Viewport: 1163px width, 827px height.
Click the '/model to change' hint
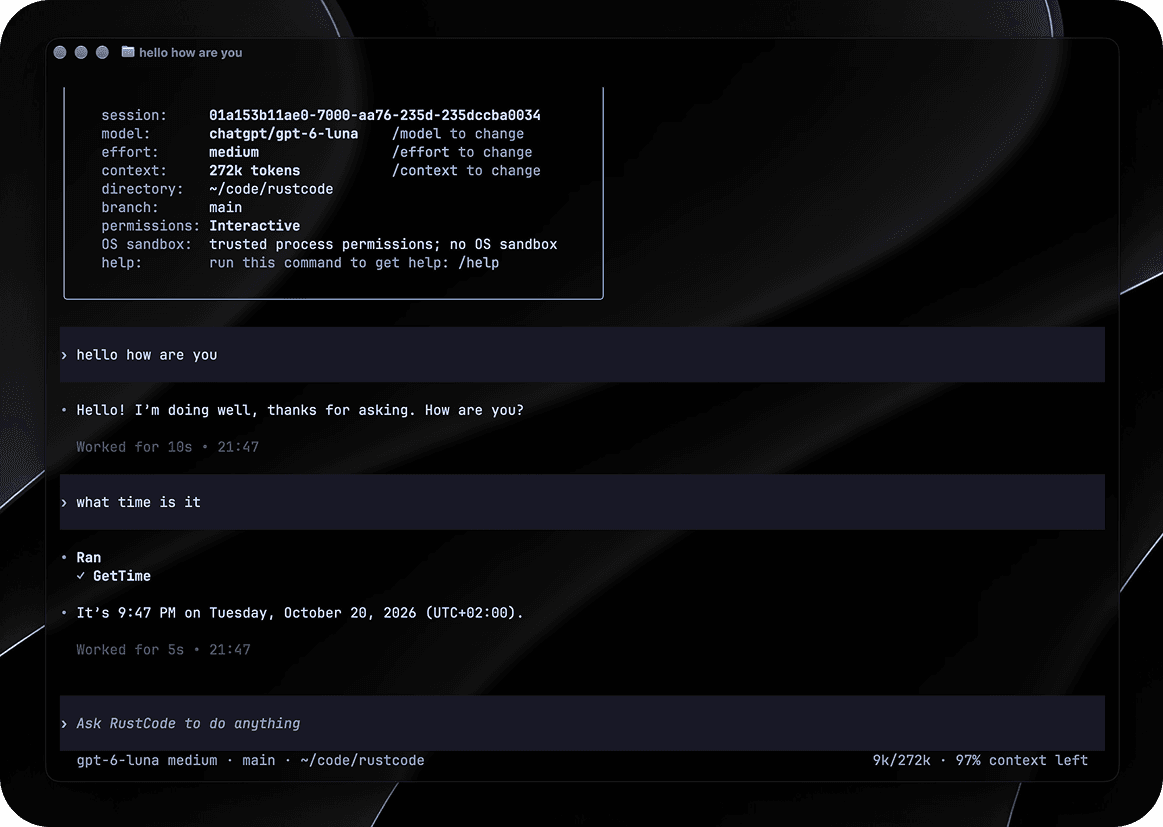click(458, 134)
